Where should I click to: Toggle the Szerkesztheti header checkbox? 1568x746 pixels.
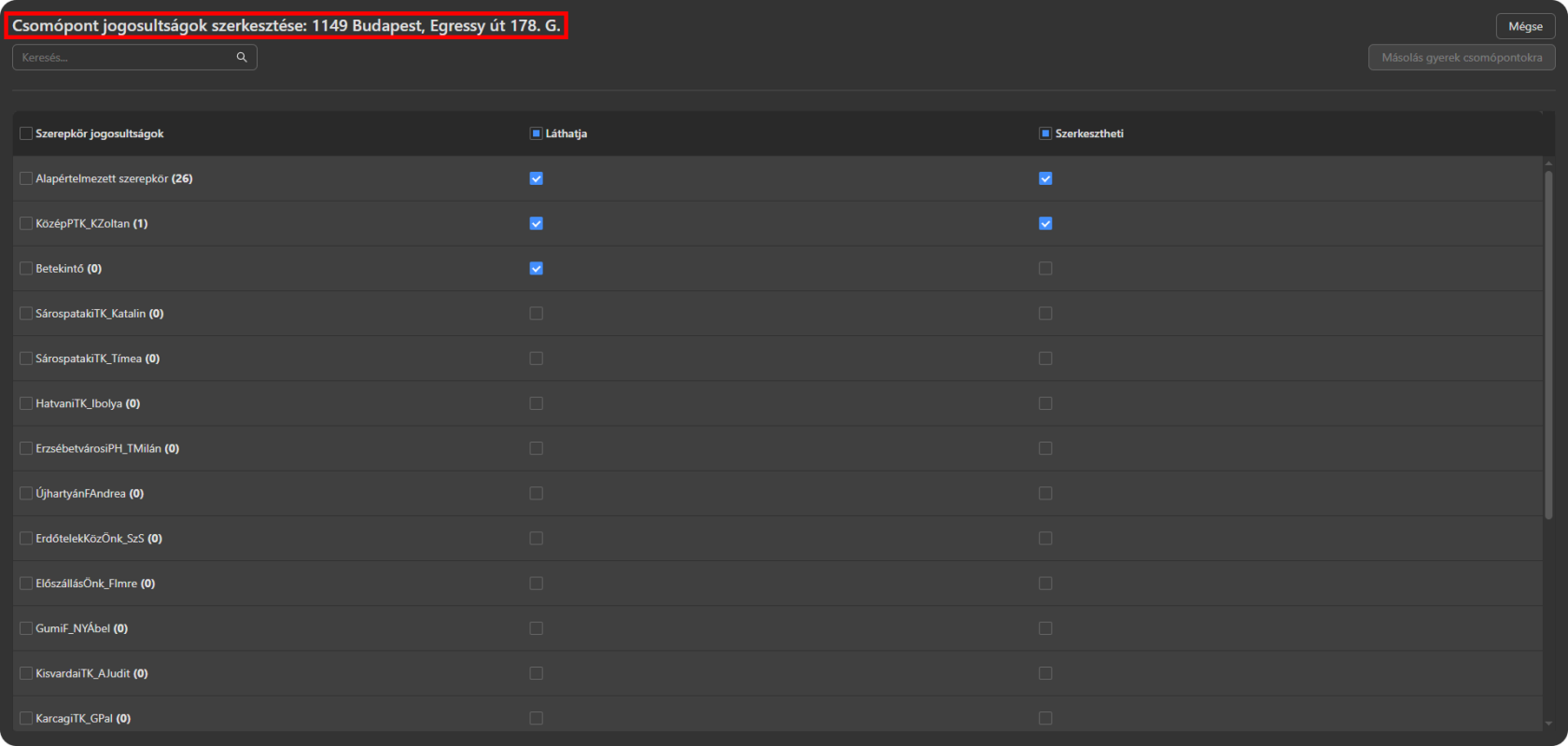tap(1045, 134)
